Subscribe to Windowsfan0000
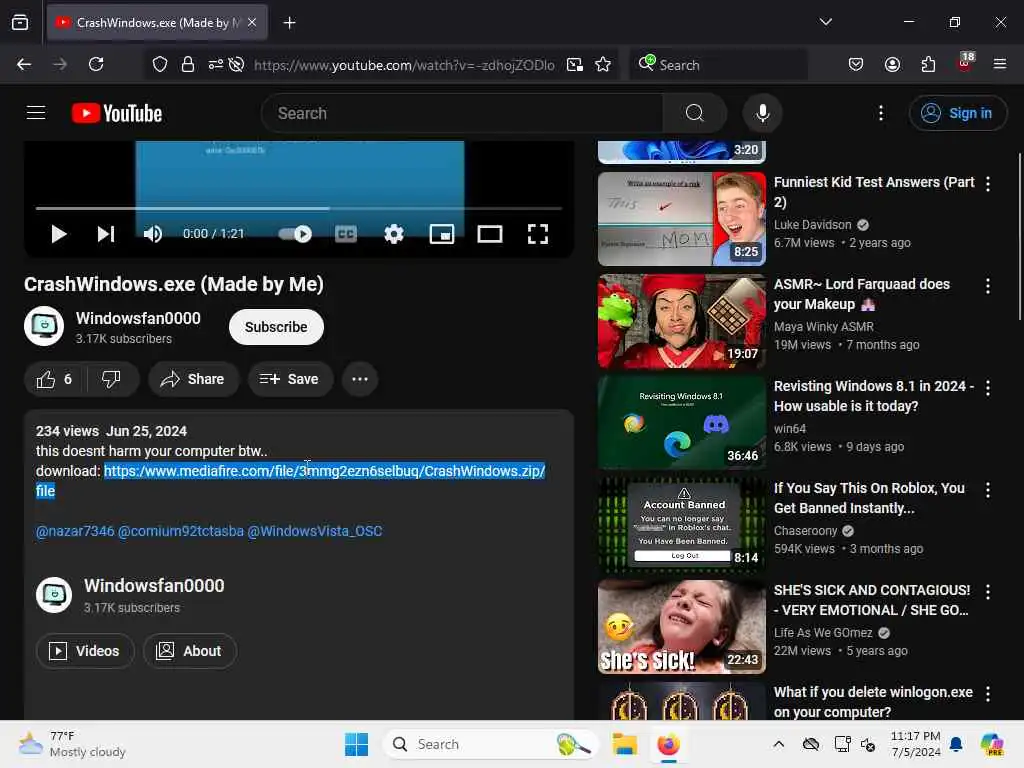The width and height of the screenshot is (1024, 768). [276, 327]
